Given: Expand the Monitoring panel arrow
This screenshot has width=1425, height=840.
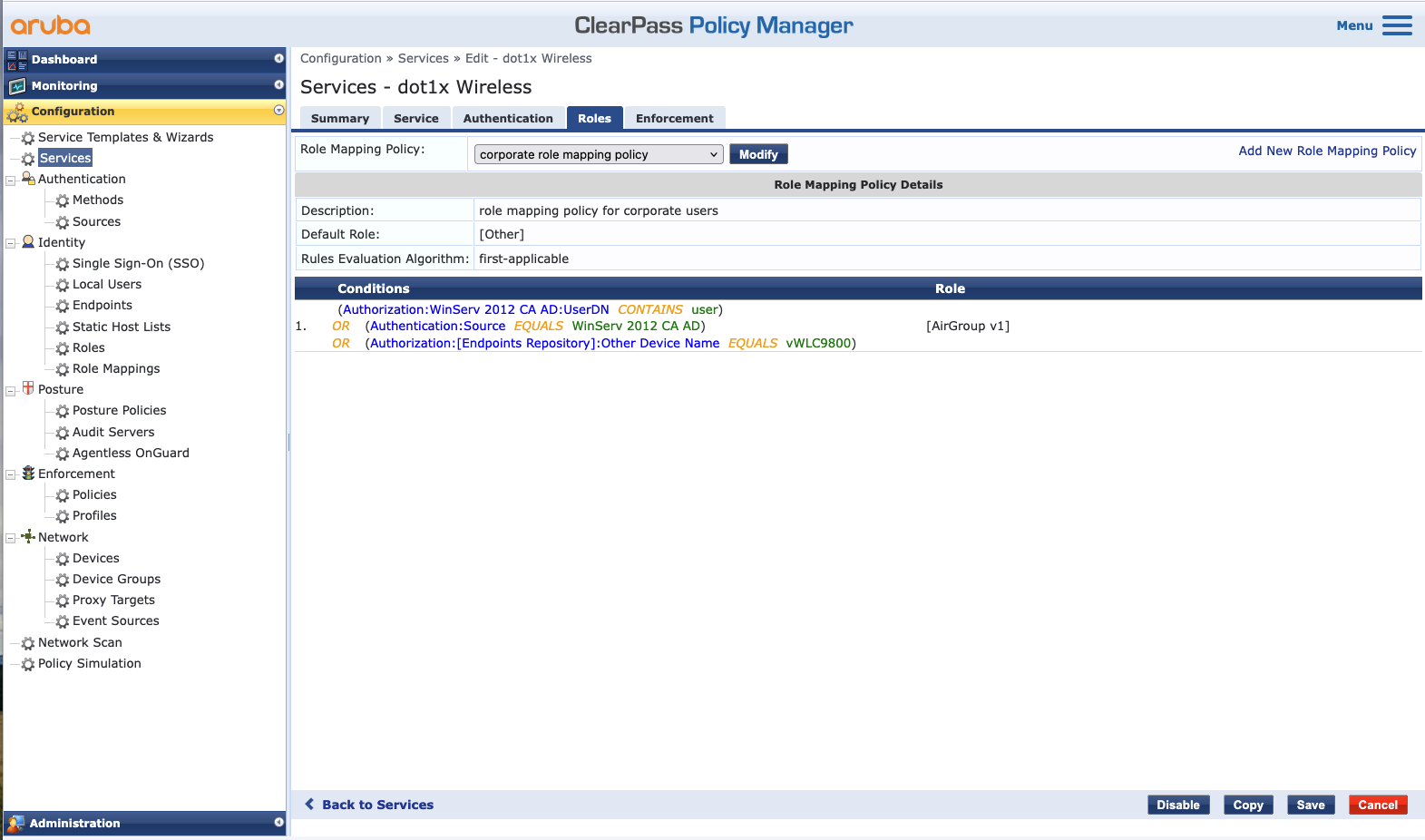Looking at the screenshot, I should coord(278,85).
